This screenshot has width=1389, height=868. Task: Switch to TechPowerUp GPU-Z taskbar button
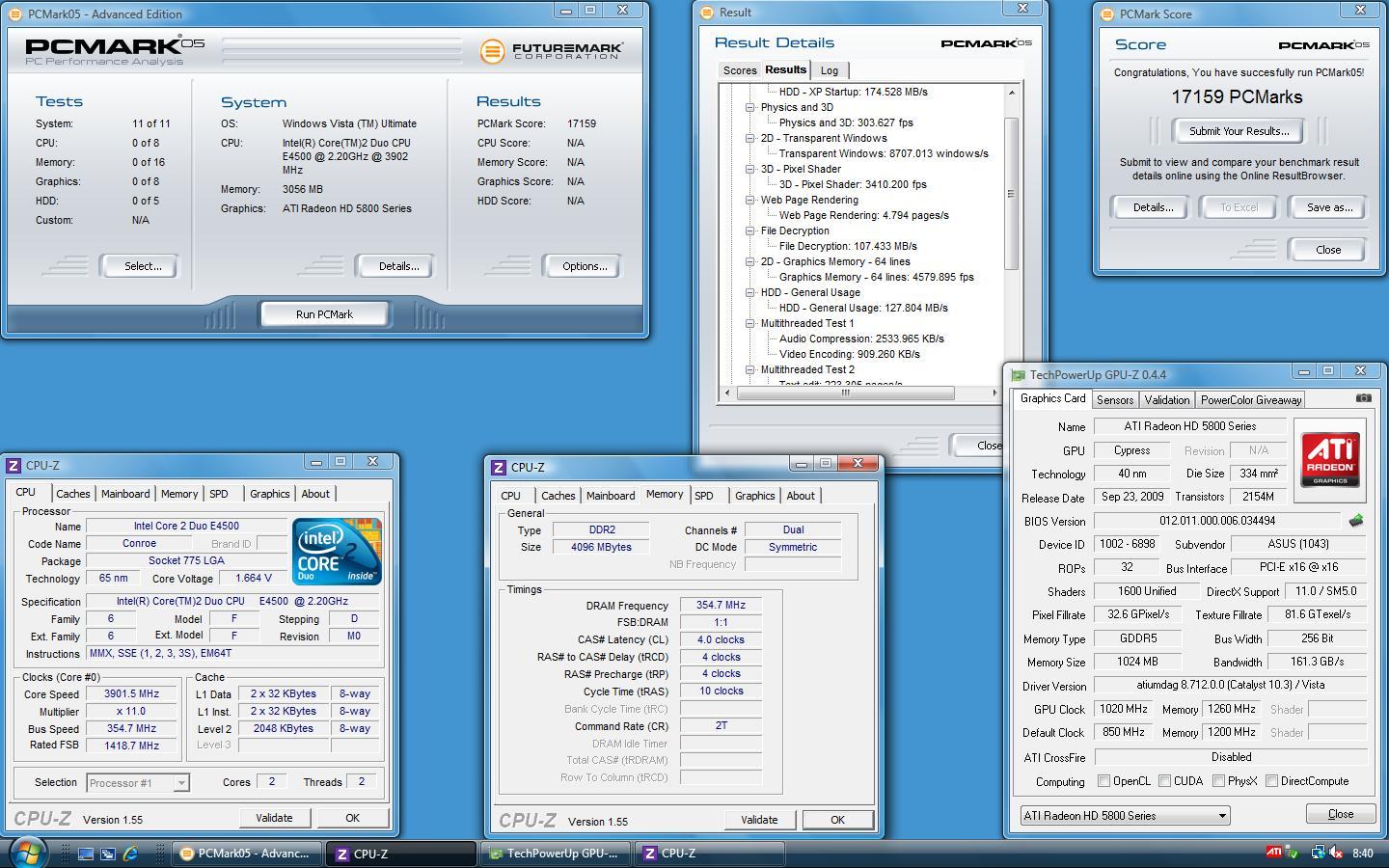(x=554, y=854)
